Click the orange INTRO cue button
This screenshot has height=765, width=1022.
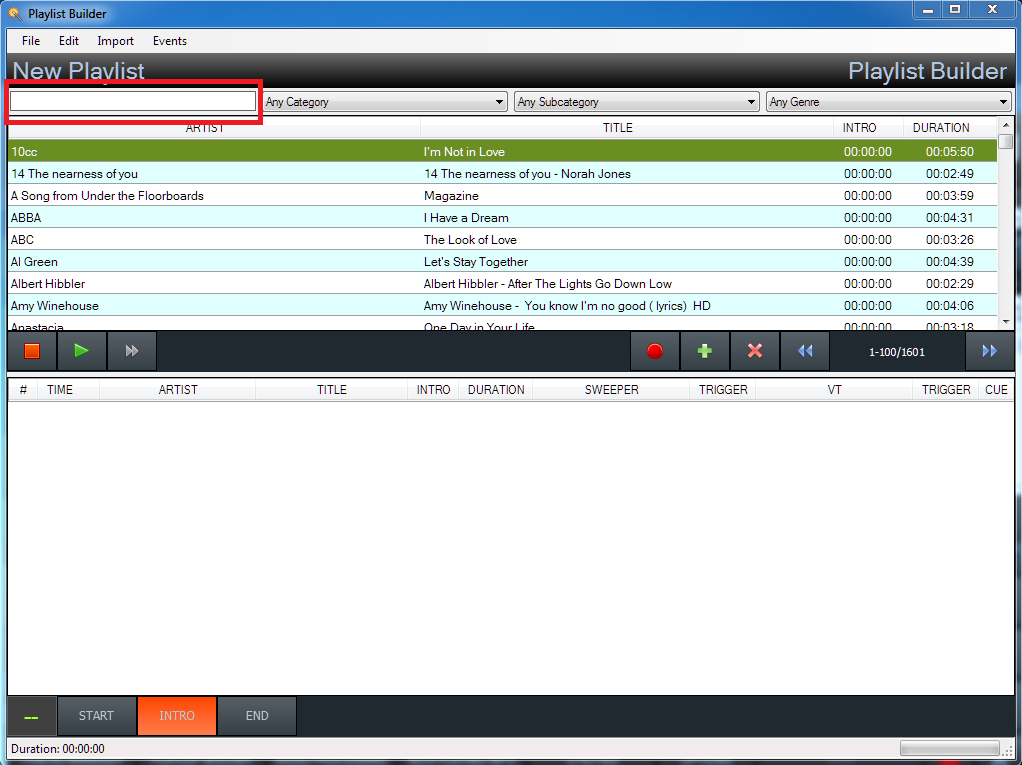[177, 716]
